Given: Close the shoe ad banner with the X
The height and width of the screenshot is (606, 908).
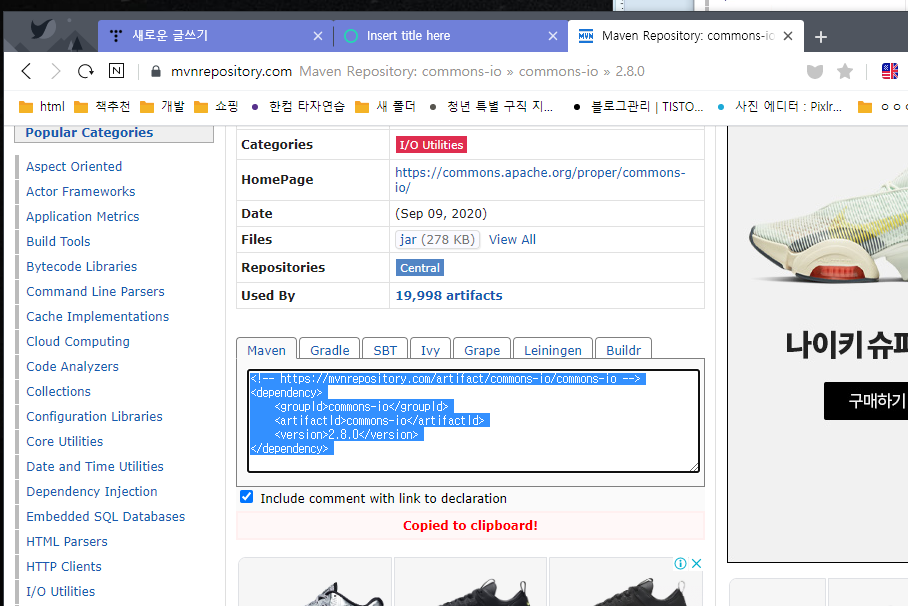Looking at the screenshot, I should point(697,563).
